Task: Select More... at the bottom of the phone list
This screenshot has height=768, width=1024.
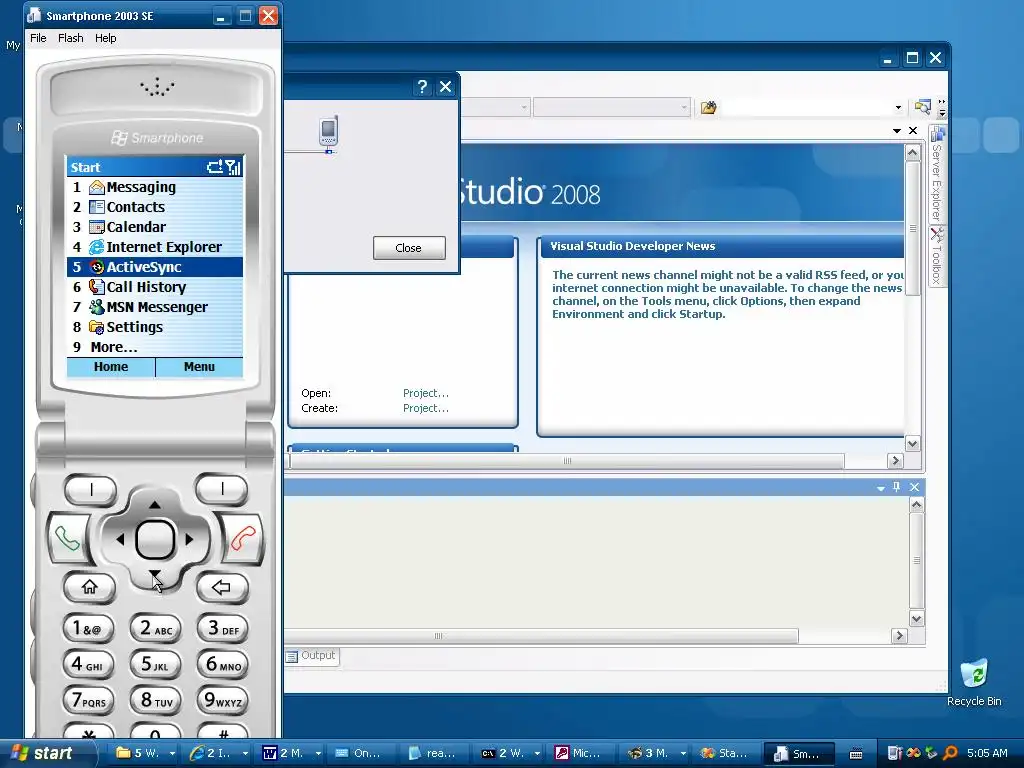Action: pos(155,347)
